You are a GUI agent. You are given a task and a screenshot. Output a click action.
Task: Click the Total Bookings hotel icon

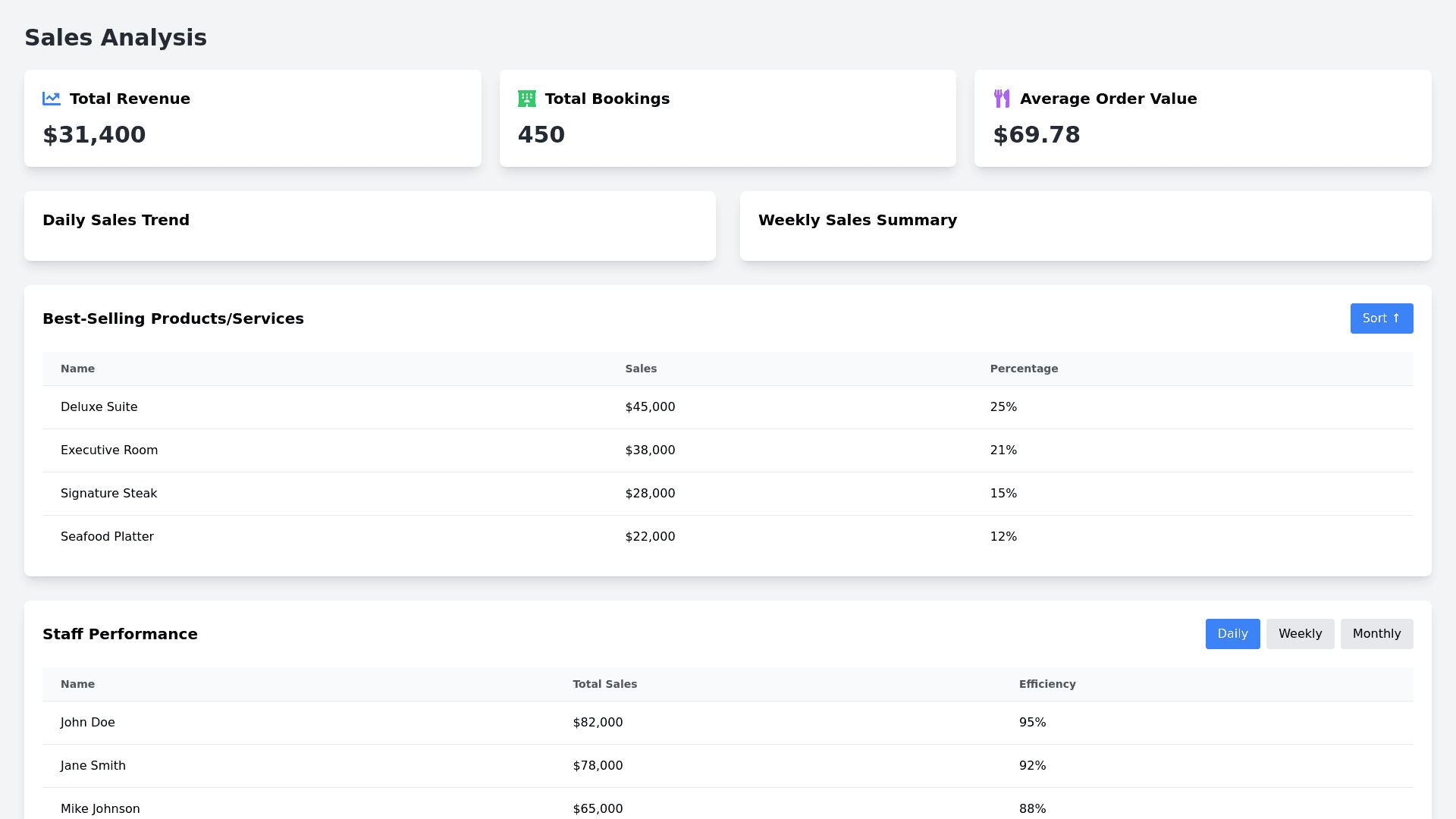[x=526, y=99]
